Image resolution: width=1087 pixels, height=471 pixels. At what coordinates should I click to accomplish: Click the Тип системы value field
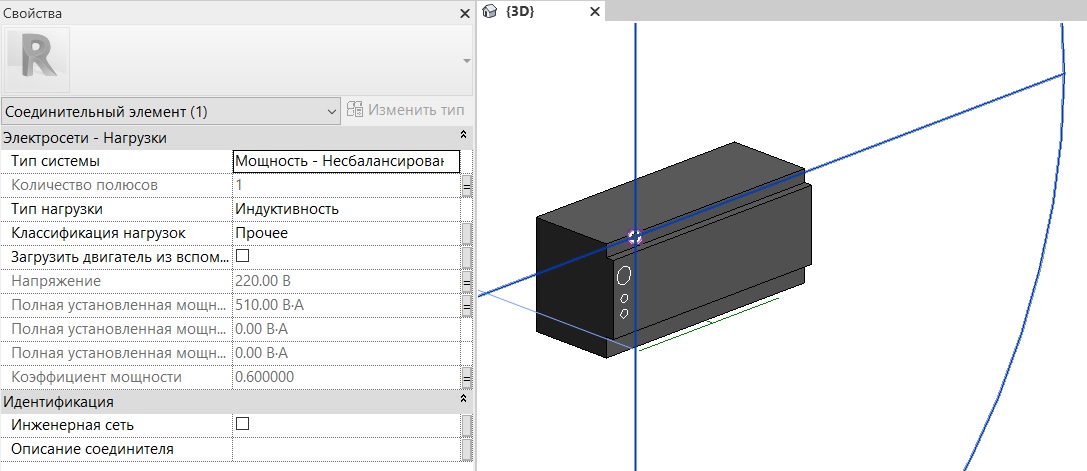tap(345, 161)
